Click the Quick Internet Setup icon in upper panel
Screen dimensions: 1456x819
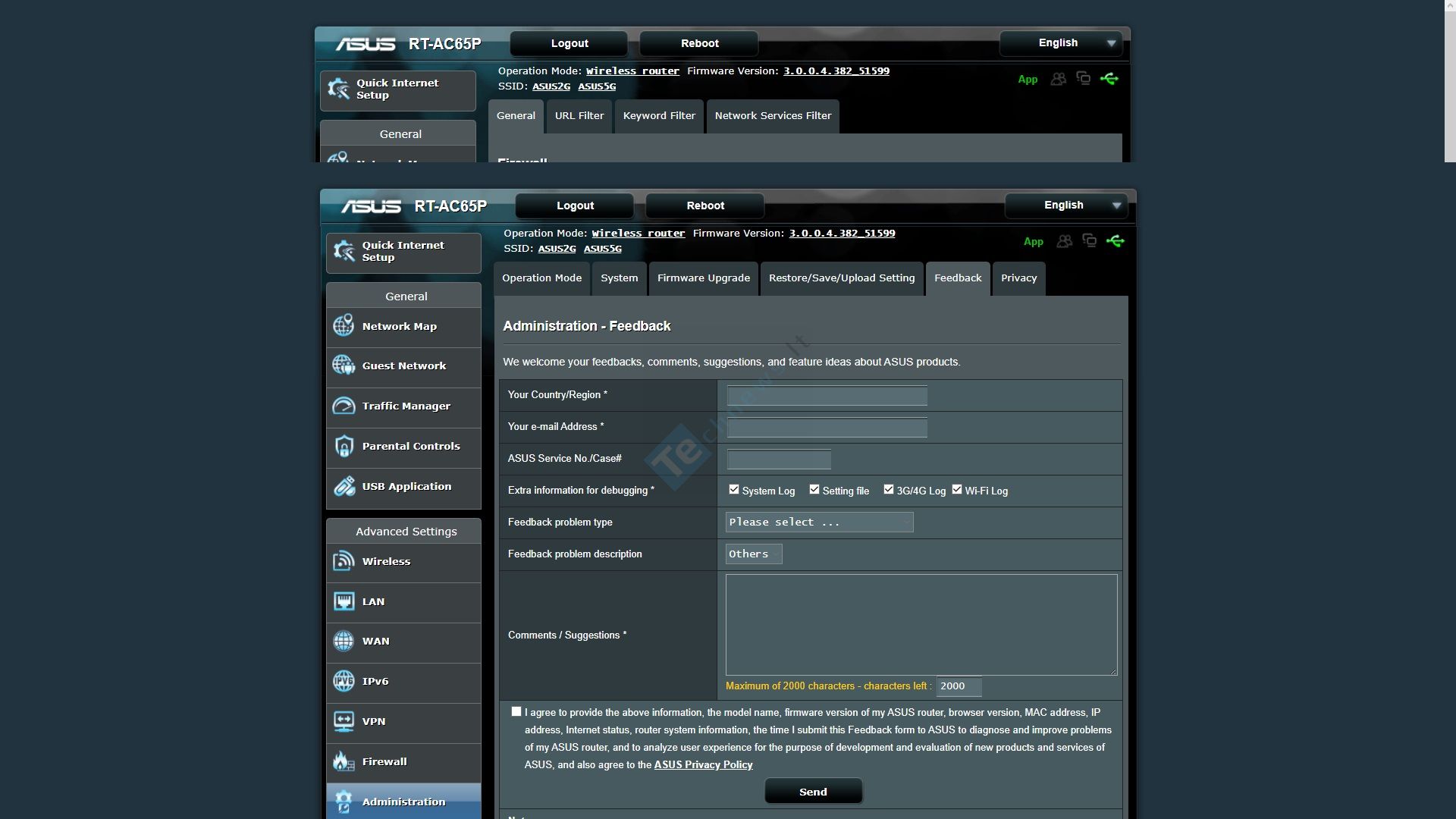pos(338,89)
